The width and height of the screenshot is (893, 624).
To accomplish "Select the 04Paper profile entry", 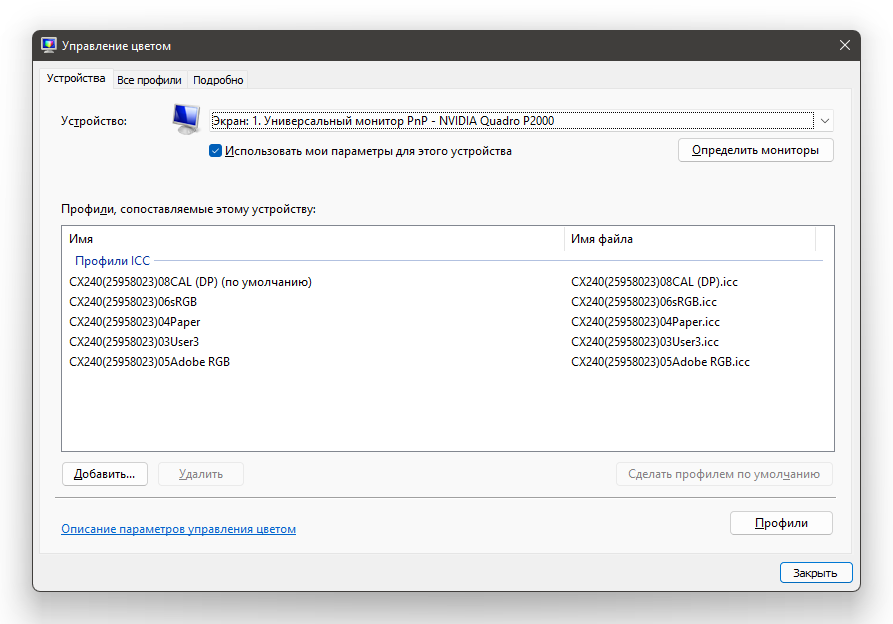I will (x=135, y=322).
